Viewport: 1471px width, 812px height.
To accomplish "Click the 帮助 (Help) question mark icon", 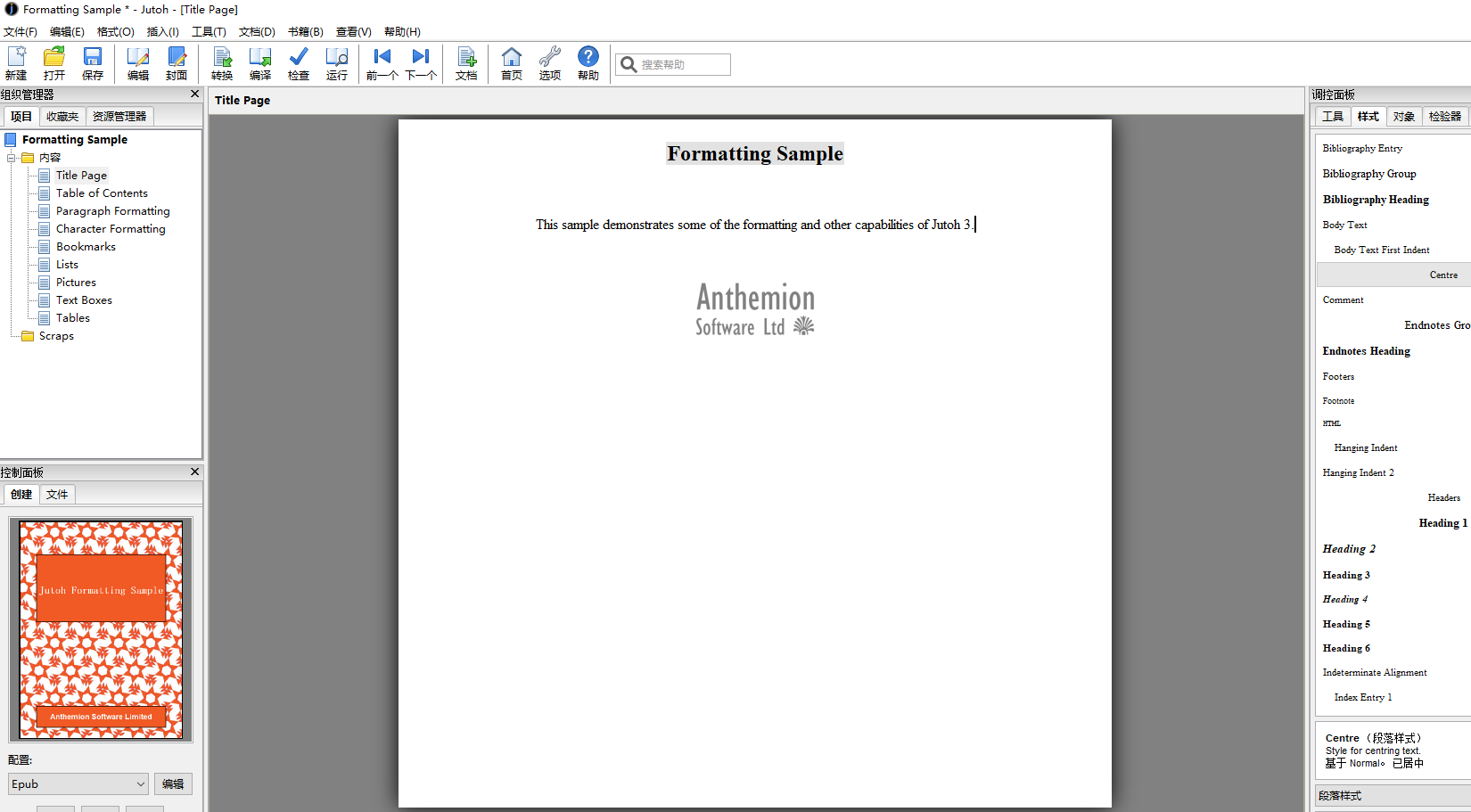I will pyautogui.click(x=588, y=63).
